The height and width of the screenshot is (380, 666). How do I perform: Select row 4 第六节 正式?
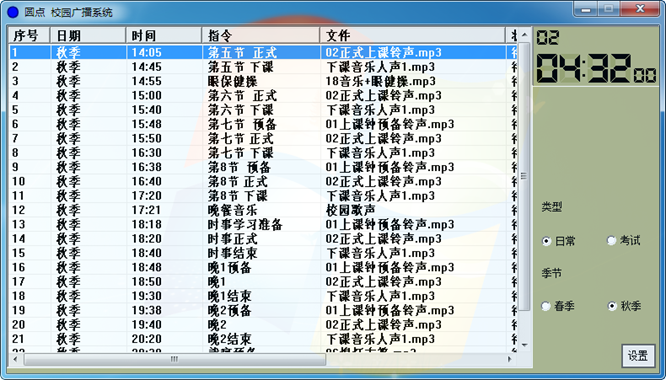click(263, 96)
